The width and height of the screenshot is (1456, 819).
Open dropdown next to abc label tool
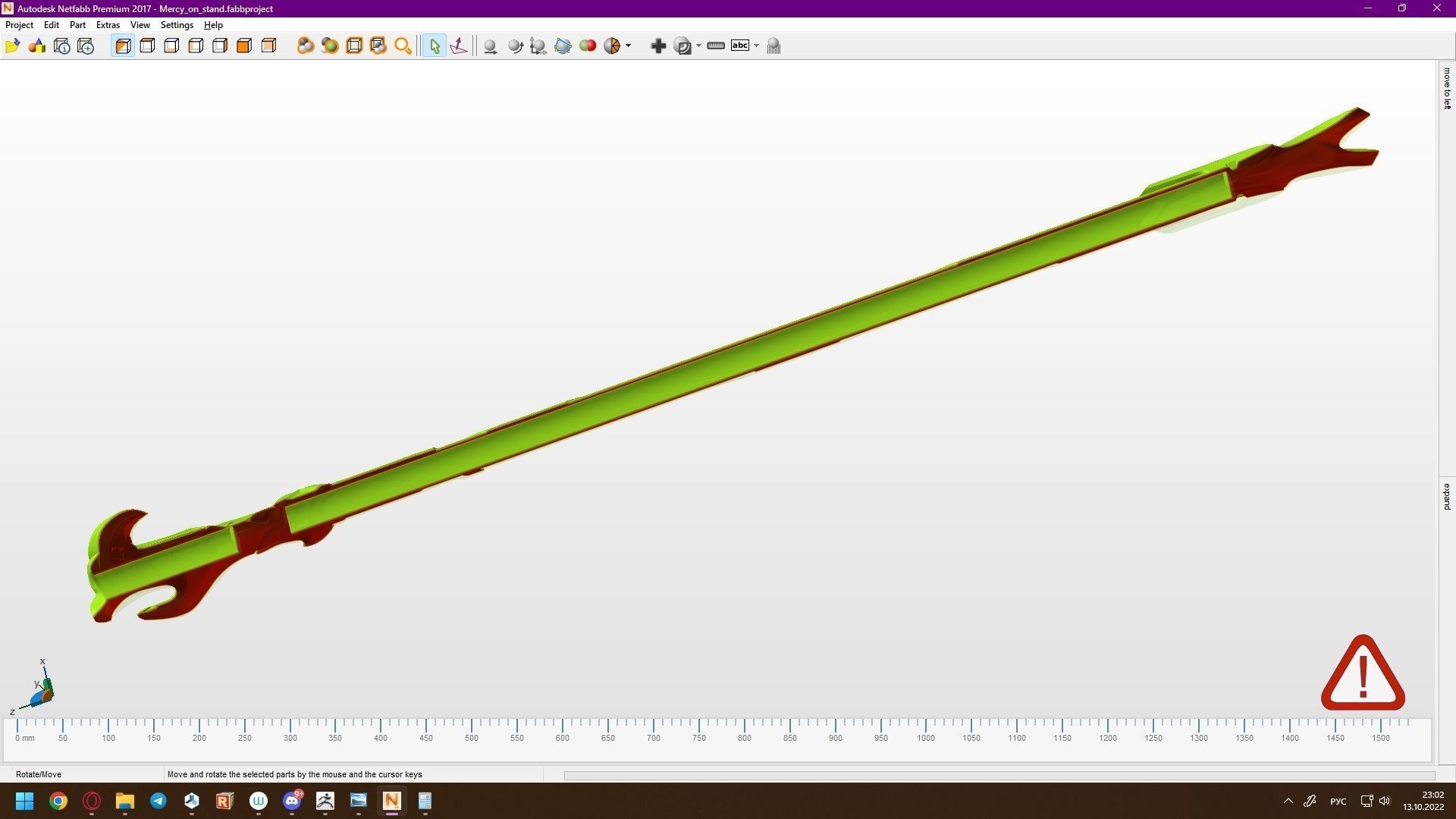point(756,46)
